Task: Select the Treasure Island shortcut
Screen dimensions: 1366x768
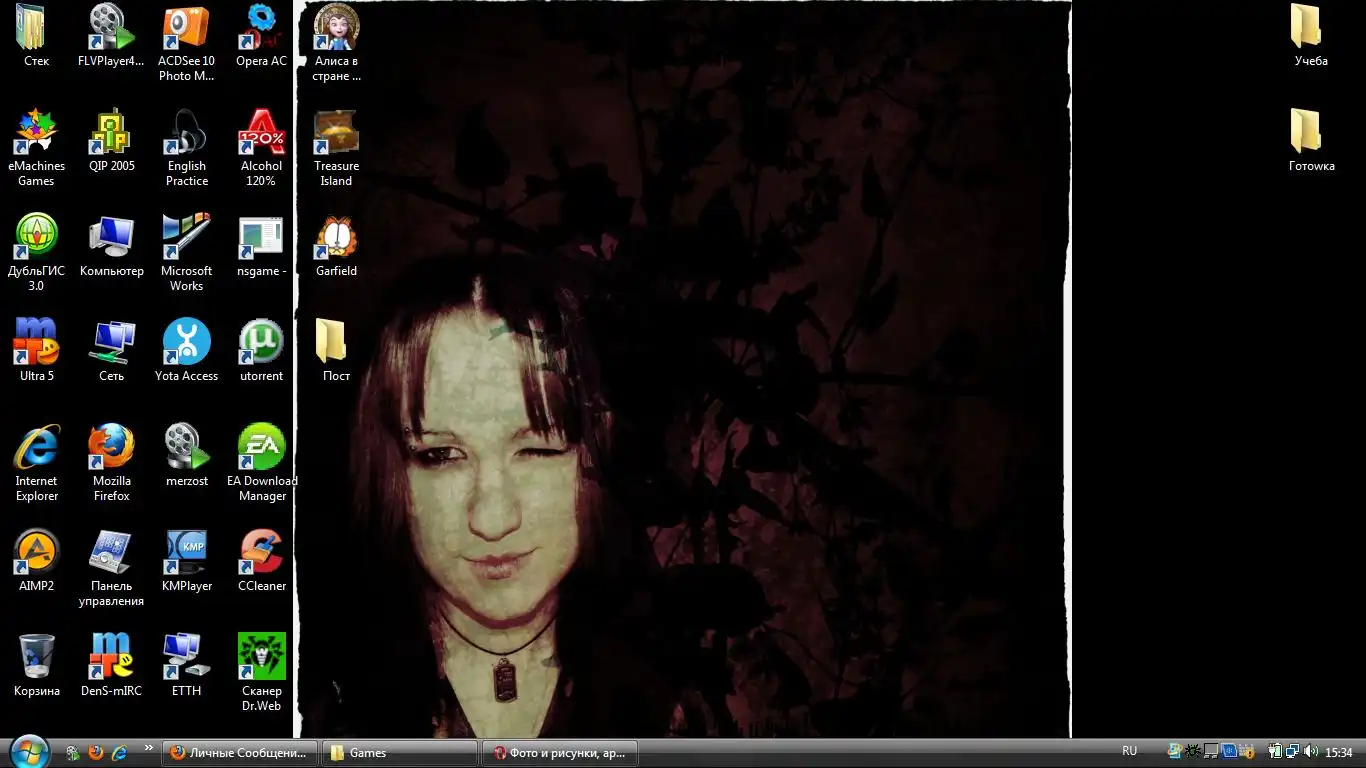Action: pos(336,133)
